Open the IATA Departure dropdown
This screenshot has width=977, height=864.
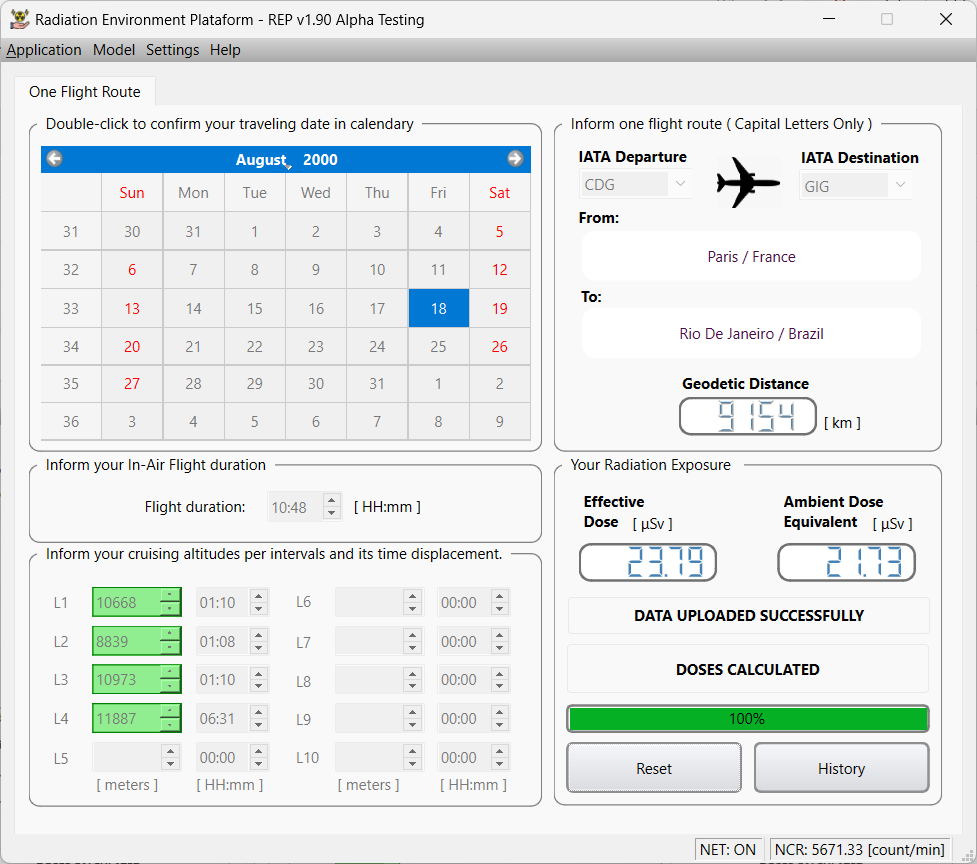680,185
